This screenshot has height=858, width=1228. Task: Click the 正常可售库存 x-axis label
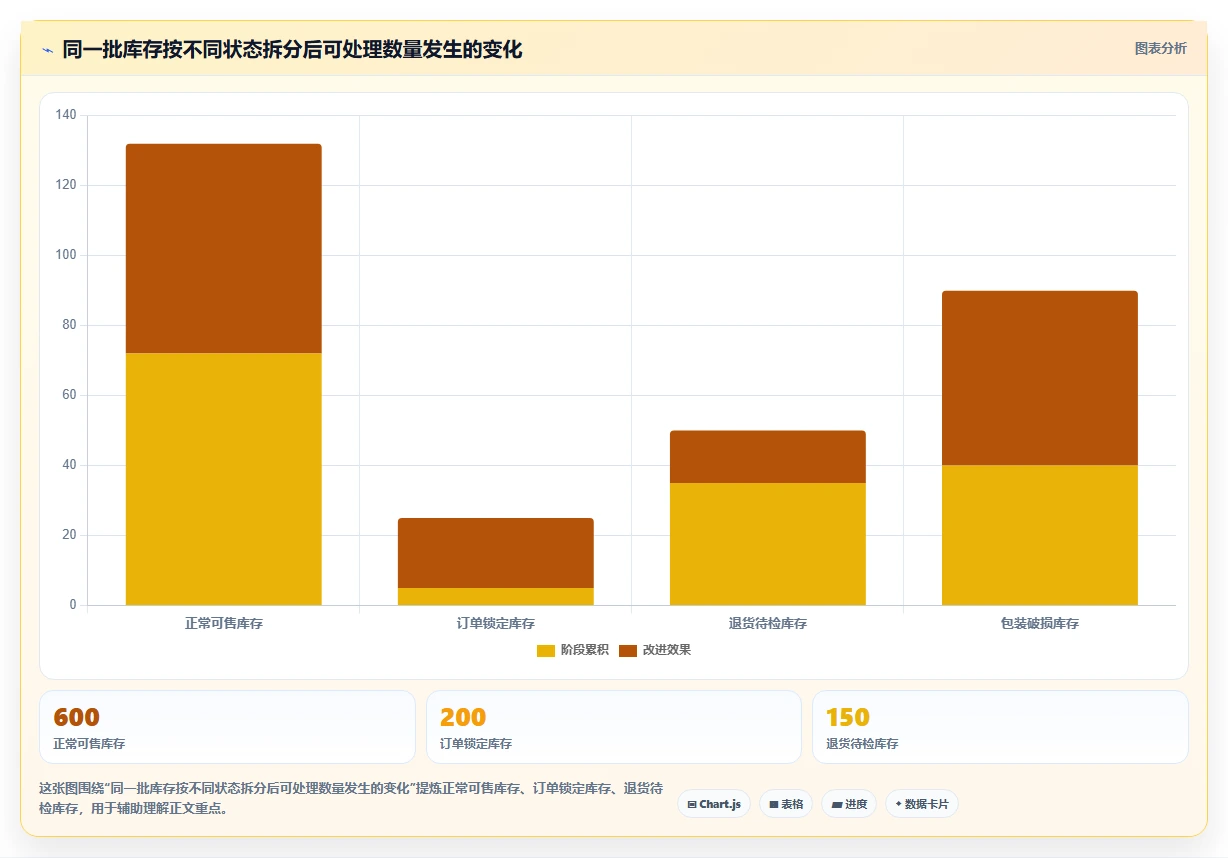(x=224, y=623)
